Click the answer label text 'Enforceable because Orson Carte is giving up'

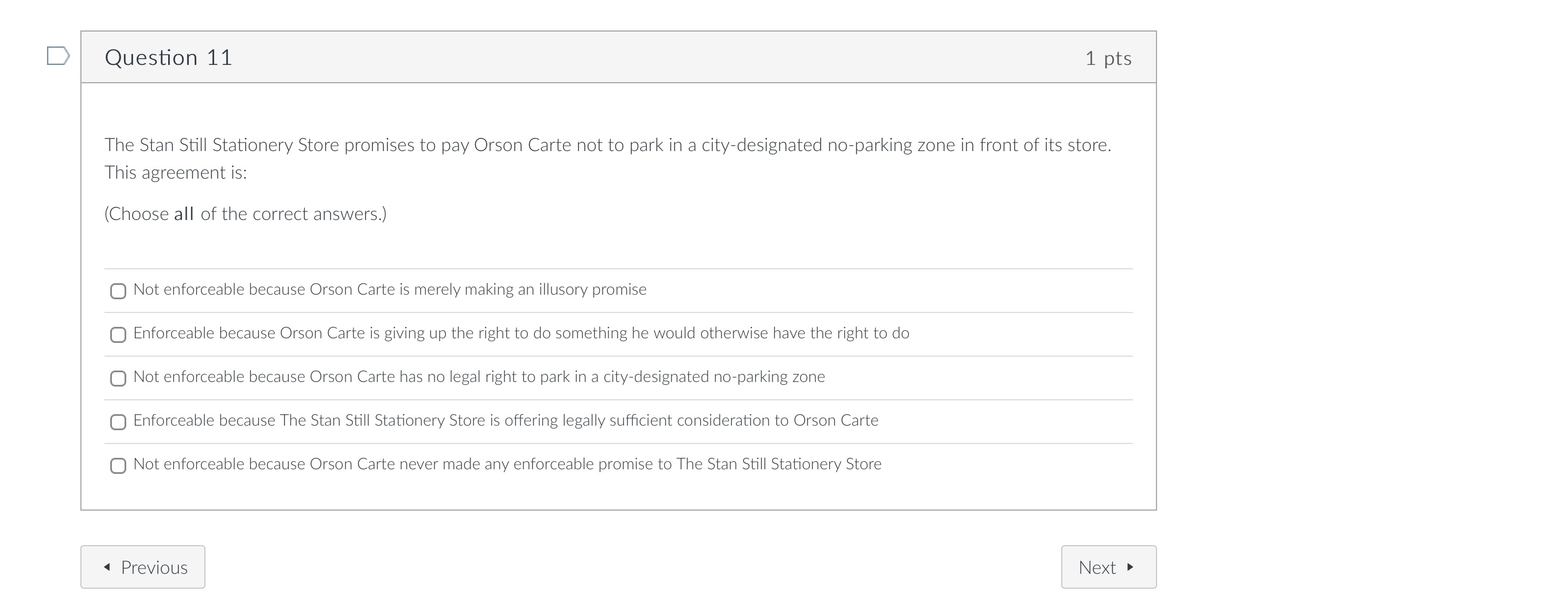coord(521,333)
